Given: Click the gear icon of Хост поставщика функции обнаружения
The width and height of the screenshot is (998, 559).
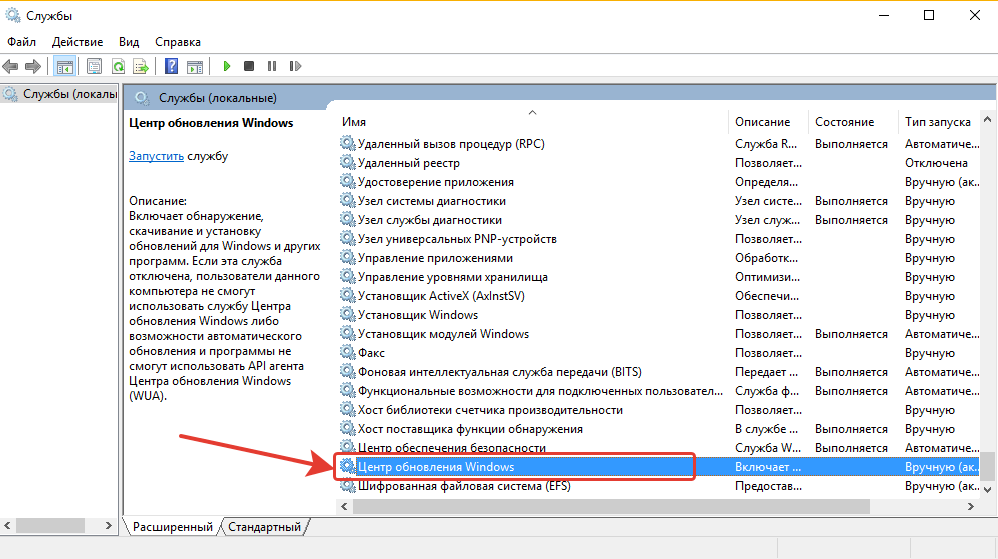Looking at the screenshot, I should click(x=347, y=428).
